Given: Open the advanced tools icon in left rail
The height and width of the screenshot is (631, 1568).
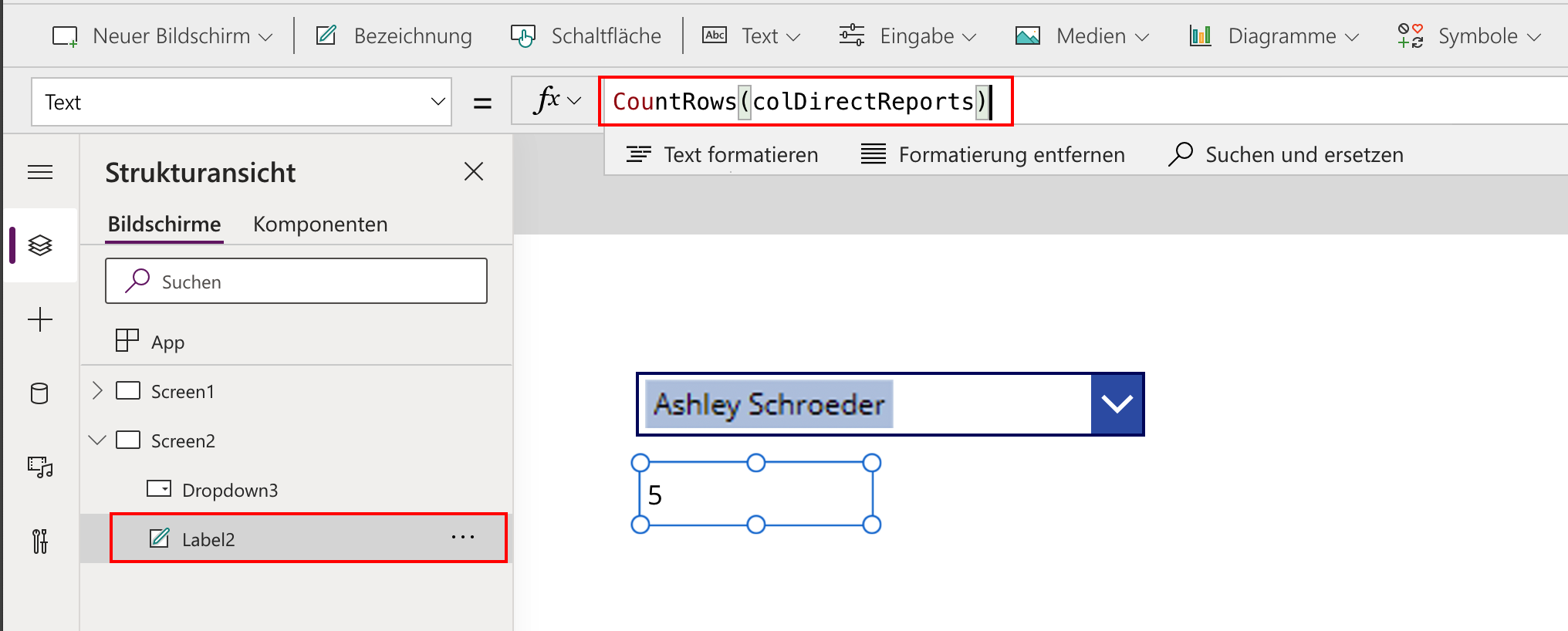Looking at the screenshot, I should [40, 541].
